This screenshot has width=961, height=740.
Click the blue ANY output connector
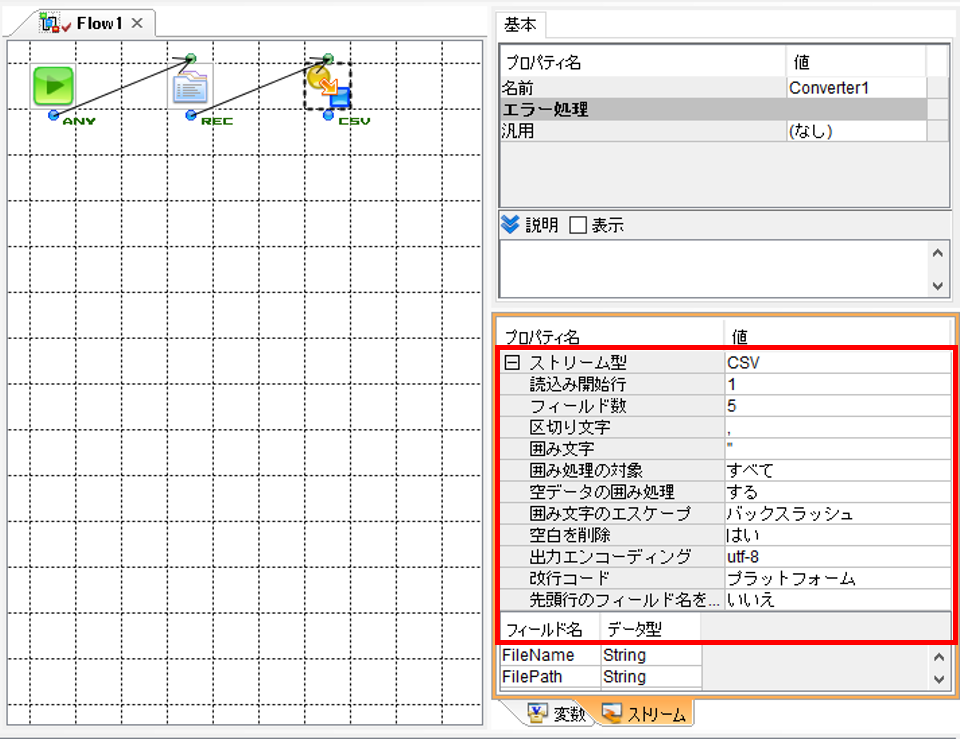pyautogui.click(x=53, y=115)
